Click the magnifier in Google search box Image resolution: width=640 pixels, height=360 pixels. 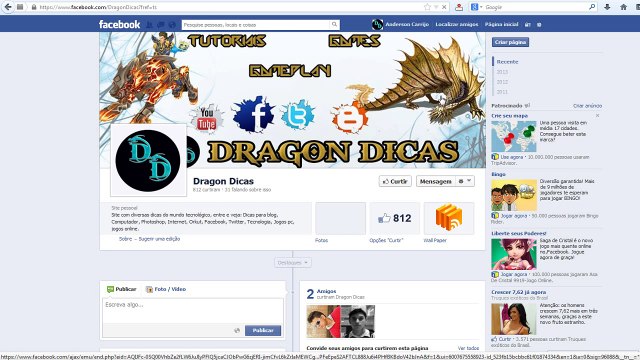tap(592, 7)
